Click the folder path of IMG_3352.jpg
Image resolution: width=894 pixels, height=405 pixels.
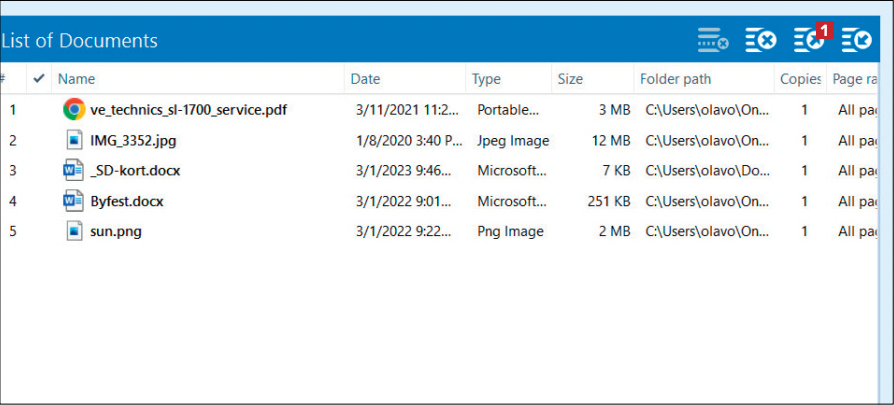(706, 141)
